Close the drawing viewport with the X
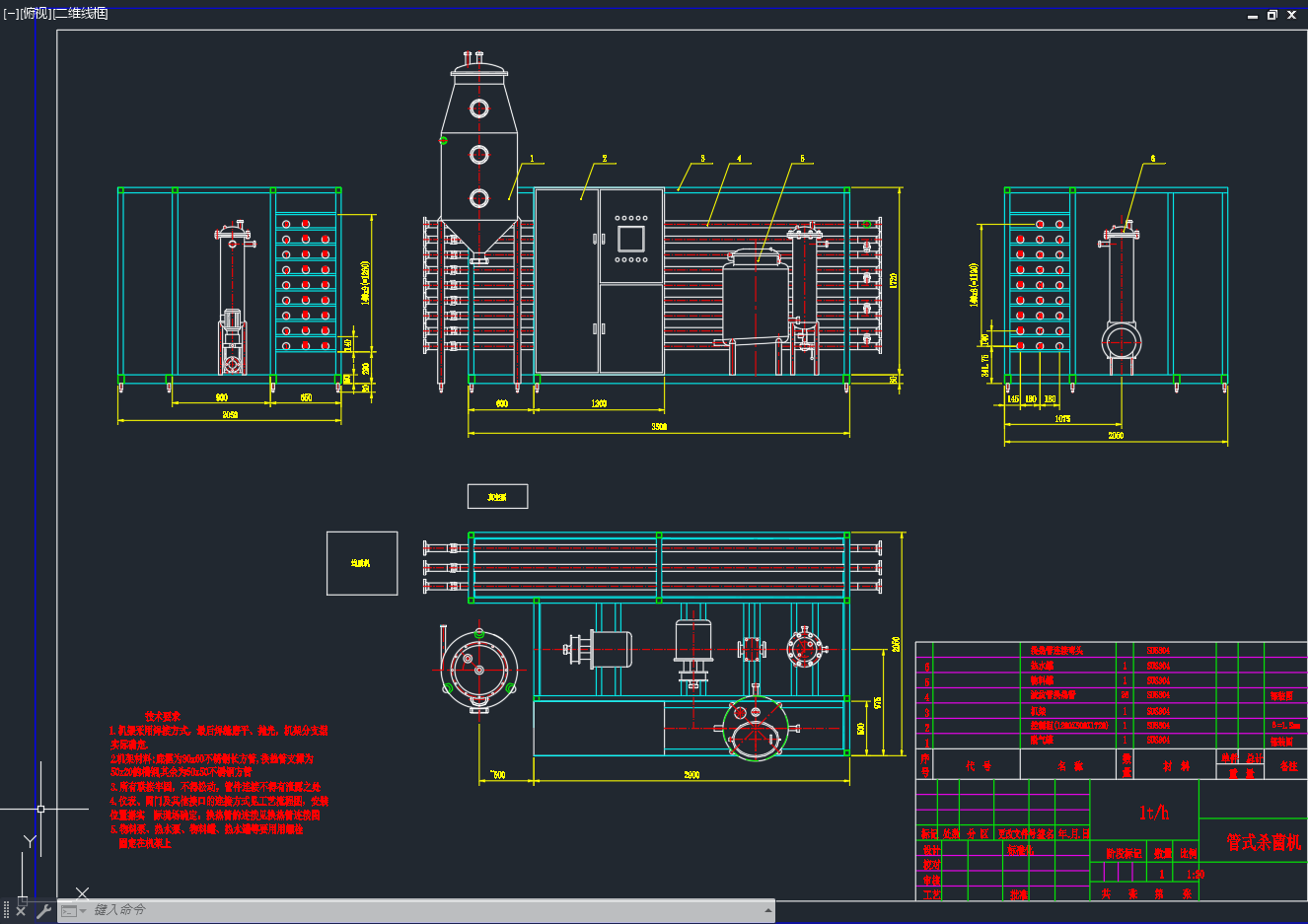 [x=1291, y=15]
